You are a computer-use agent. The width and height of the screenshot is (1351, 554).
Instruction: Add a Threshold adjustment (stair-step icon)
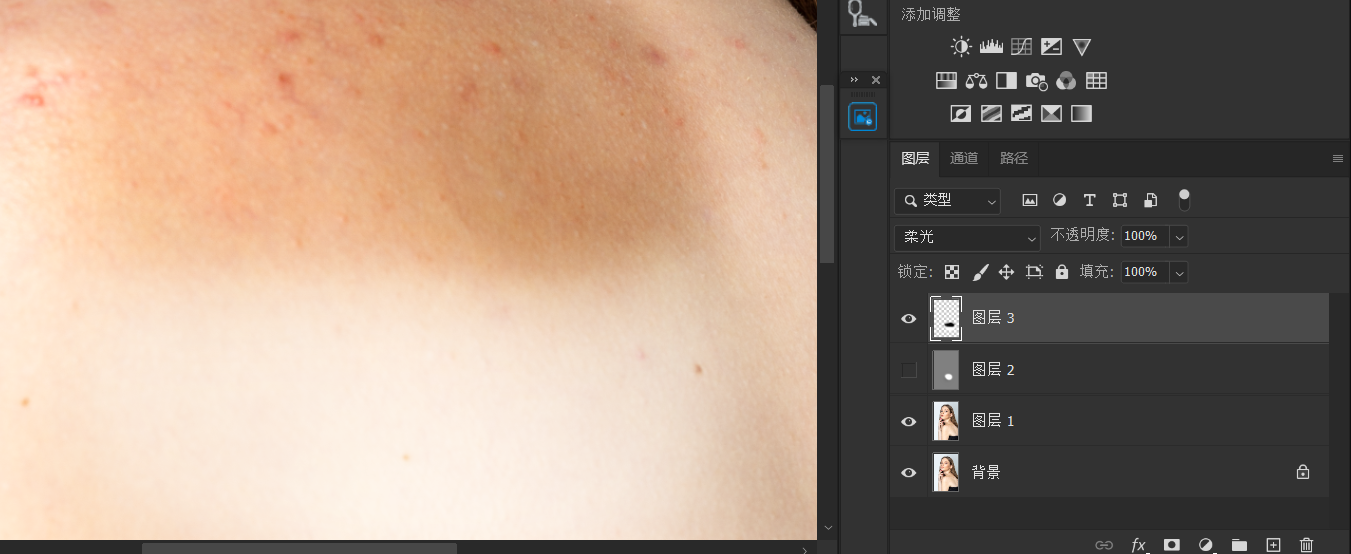(x=1021, y=113)
